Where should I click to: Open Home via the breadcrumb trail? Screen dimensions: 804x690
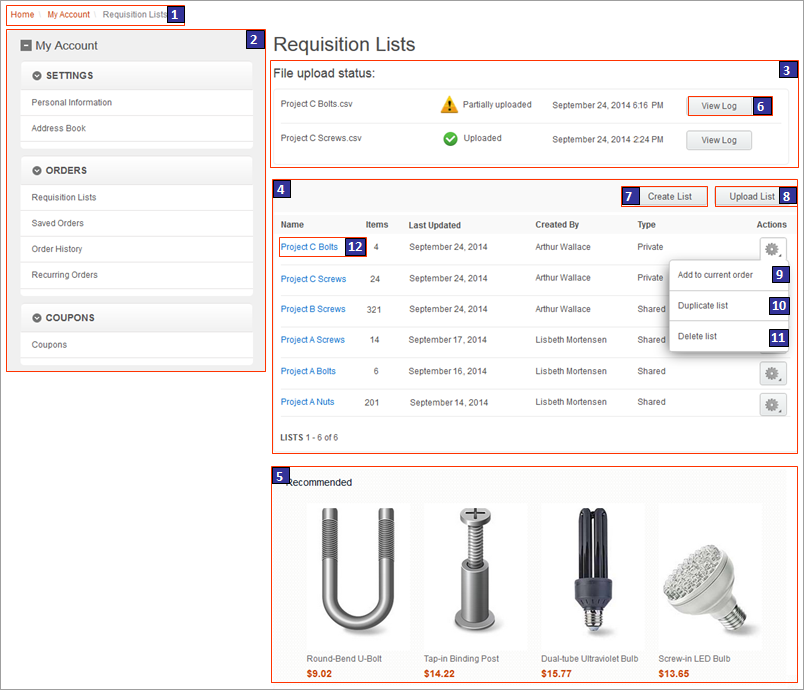22,14
